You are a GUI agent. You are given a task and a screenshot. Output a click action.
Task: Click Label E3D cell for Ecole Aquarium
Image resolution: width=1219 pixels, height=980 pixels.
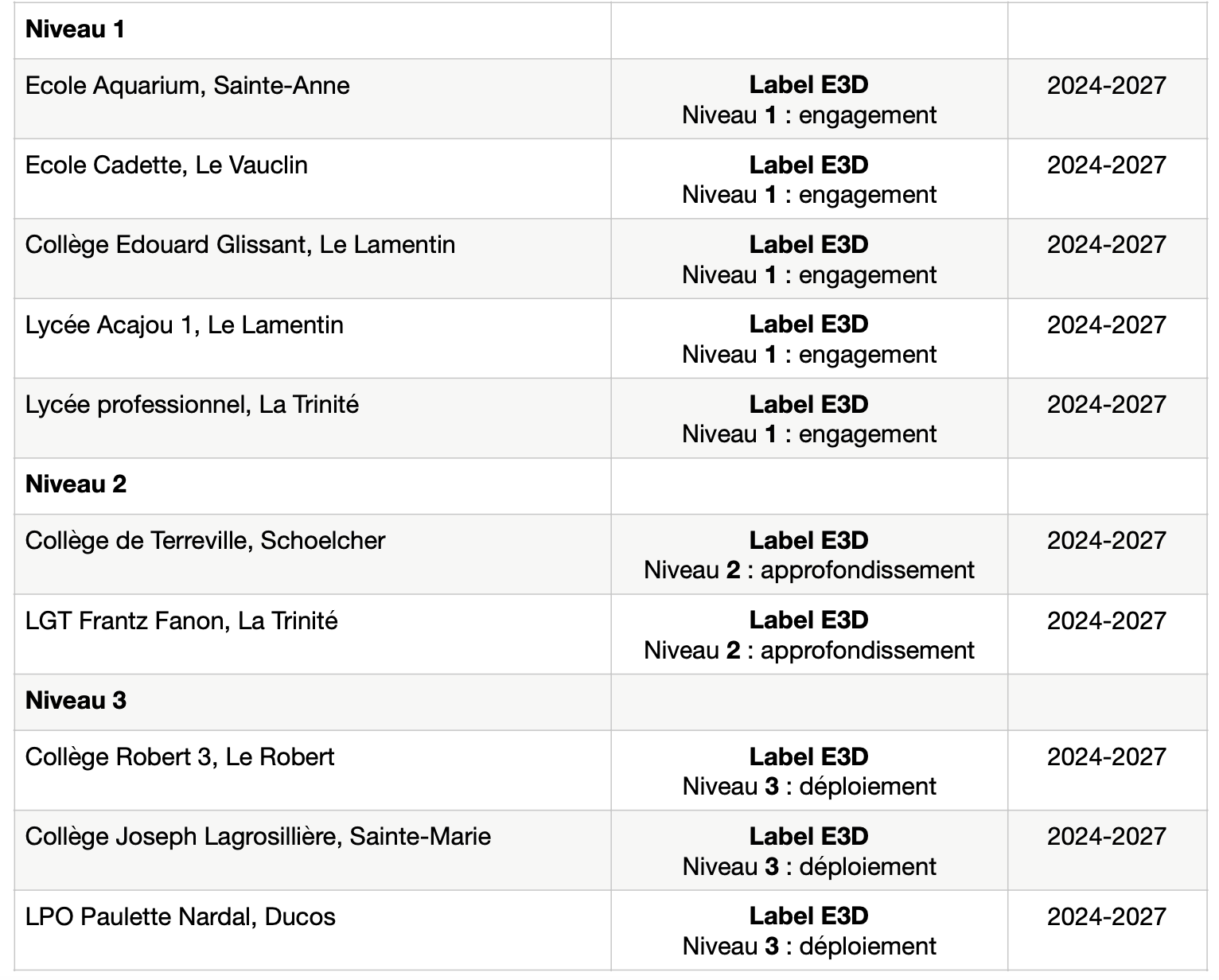tap(809, 99)
